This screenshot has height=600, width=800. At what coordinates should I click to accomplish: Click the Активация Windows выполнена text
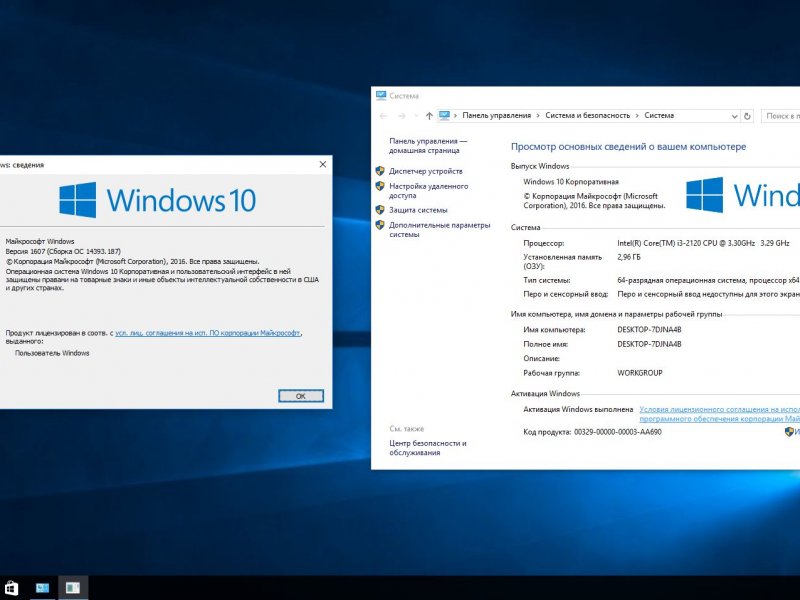[578, 409]
